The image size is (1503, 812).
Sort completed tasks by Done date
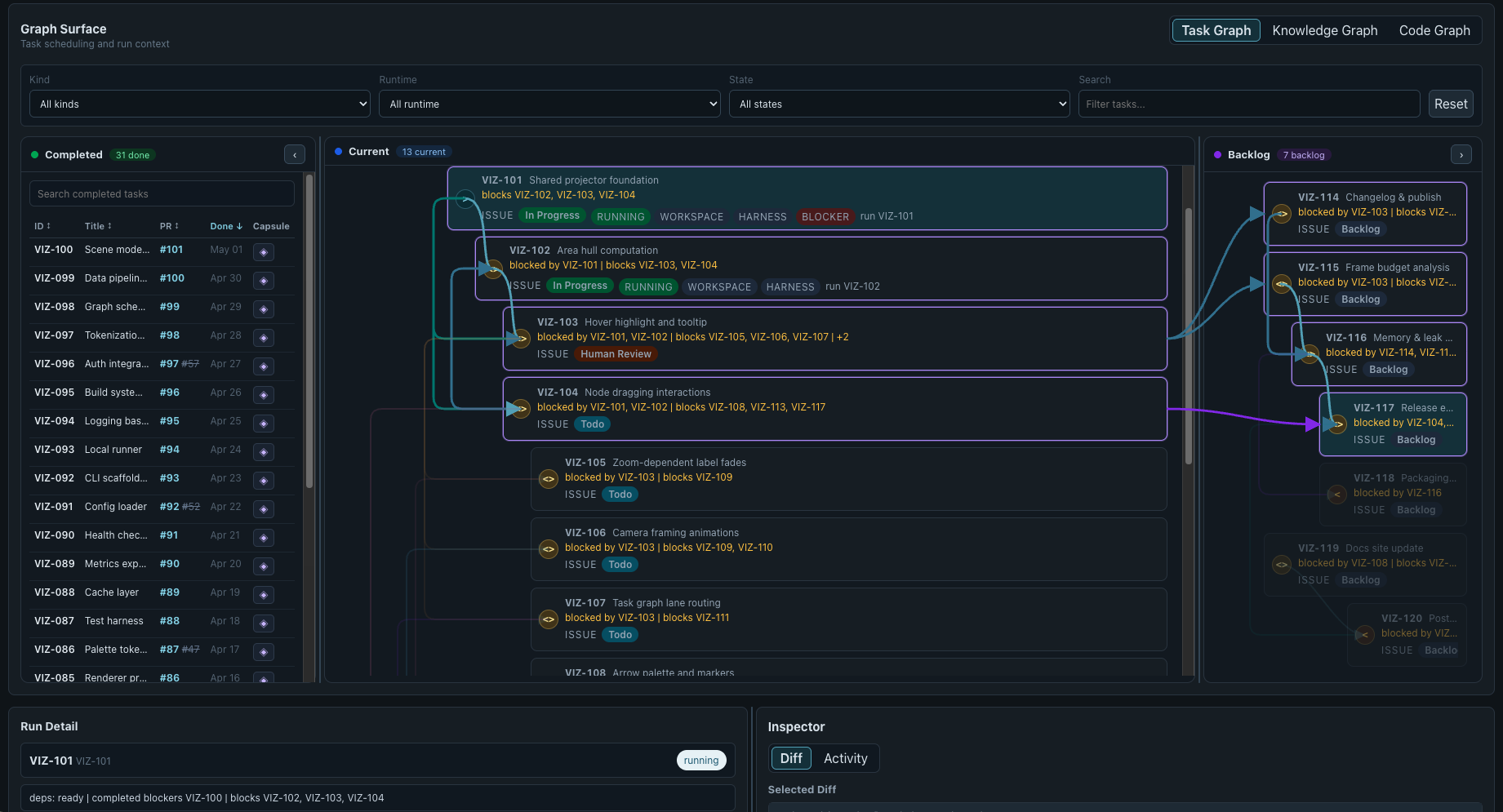coord(226,226)
